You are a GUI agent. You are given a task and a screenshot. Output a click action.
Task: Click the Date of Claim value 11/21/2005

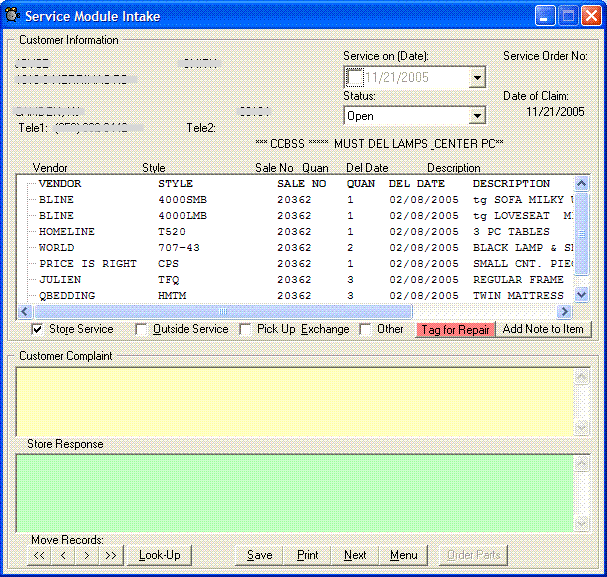click(x=555, y=112)
